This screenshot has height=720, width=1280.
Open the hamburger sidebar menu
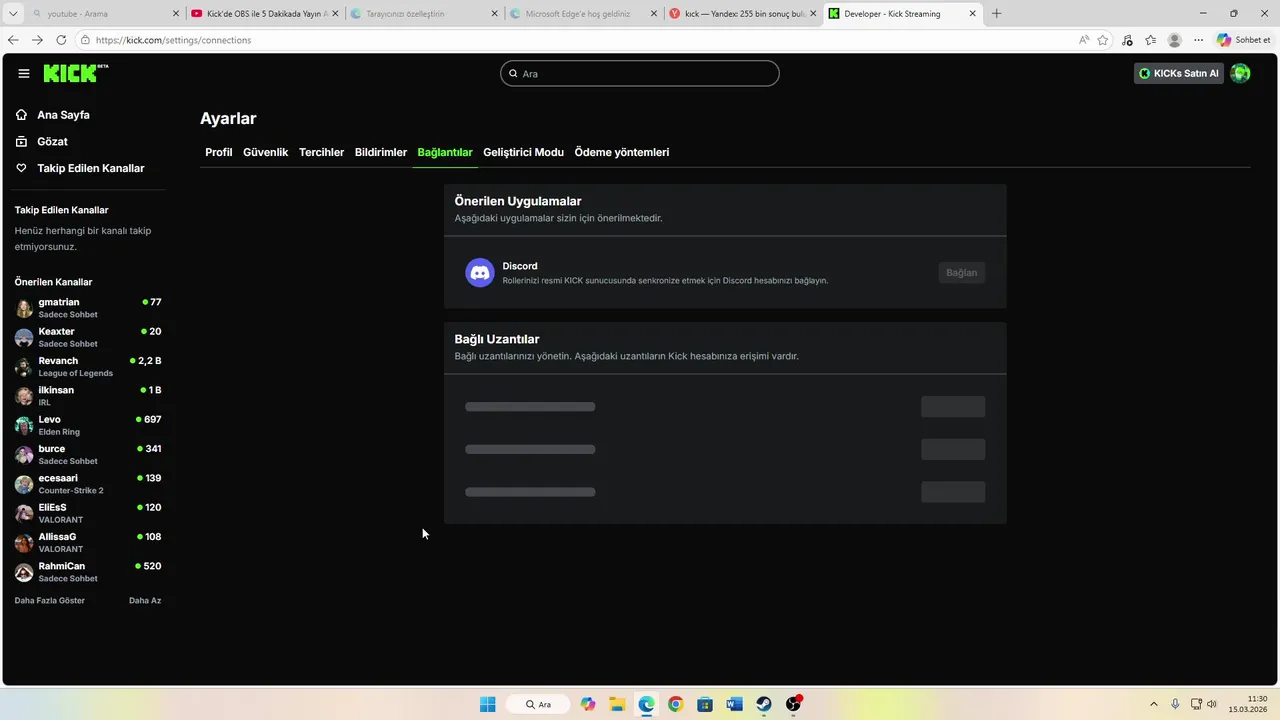point(24,73)
